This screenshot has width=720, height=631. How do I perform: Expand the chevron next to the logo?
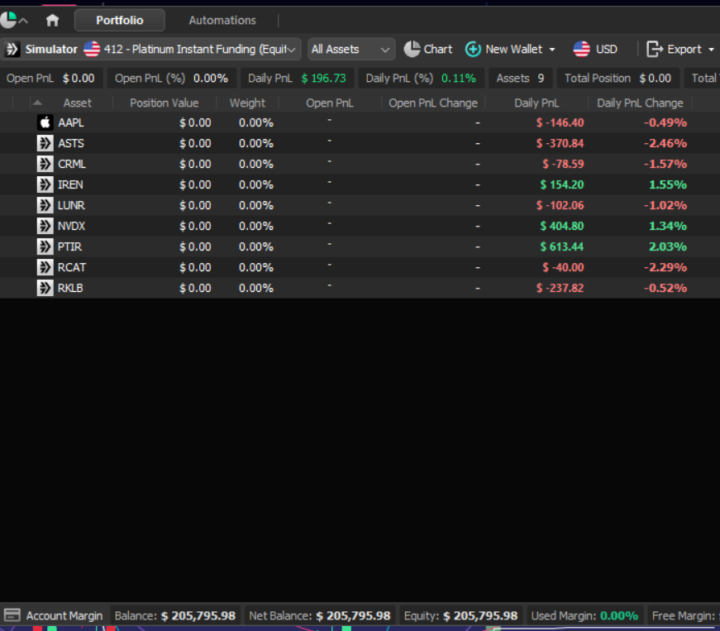coord(24,20)
